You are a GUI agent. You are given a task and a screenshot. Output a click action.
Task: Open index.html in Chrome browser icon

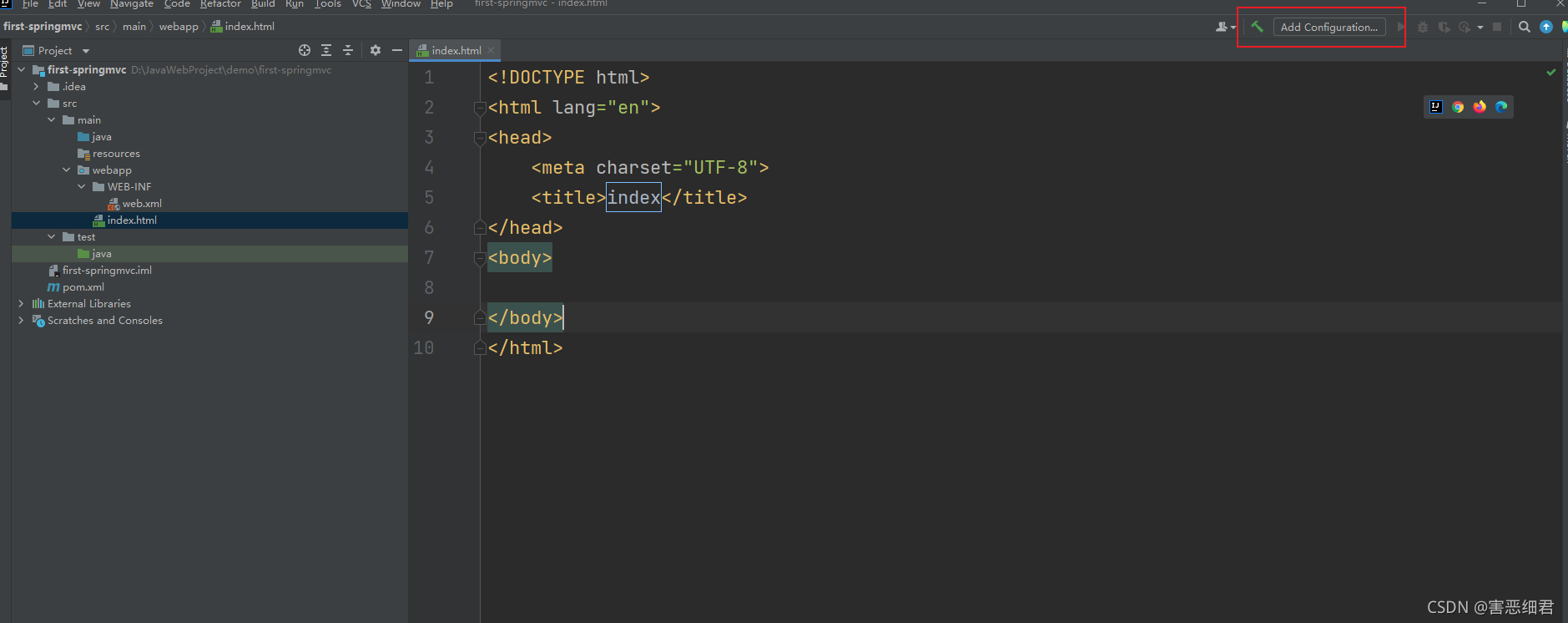point(1458,107)
